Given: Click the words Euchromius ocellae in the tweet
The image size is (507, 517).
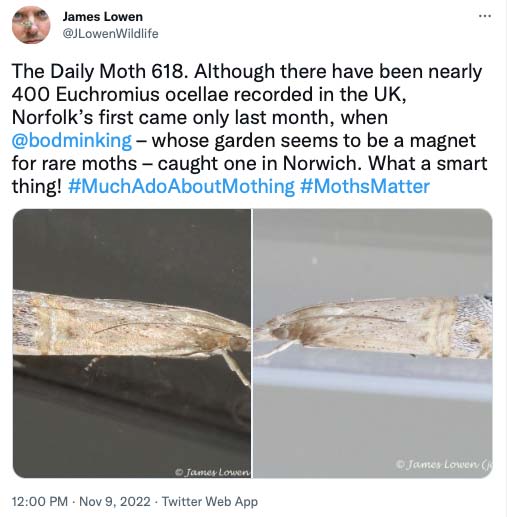Looking at the screenshot, I should click(143, 94).
